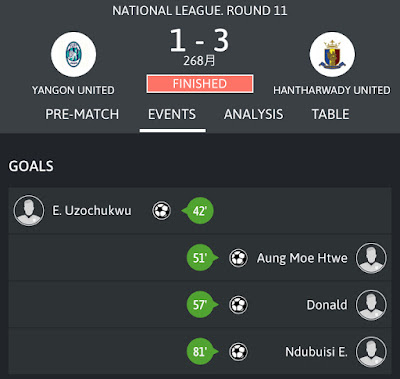Select the 81' goal minute marker
Image resolution: width=400 pixels, height=379 pixels.
[201, 352]
